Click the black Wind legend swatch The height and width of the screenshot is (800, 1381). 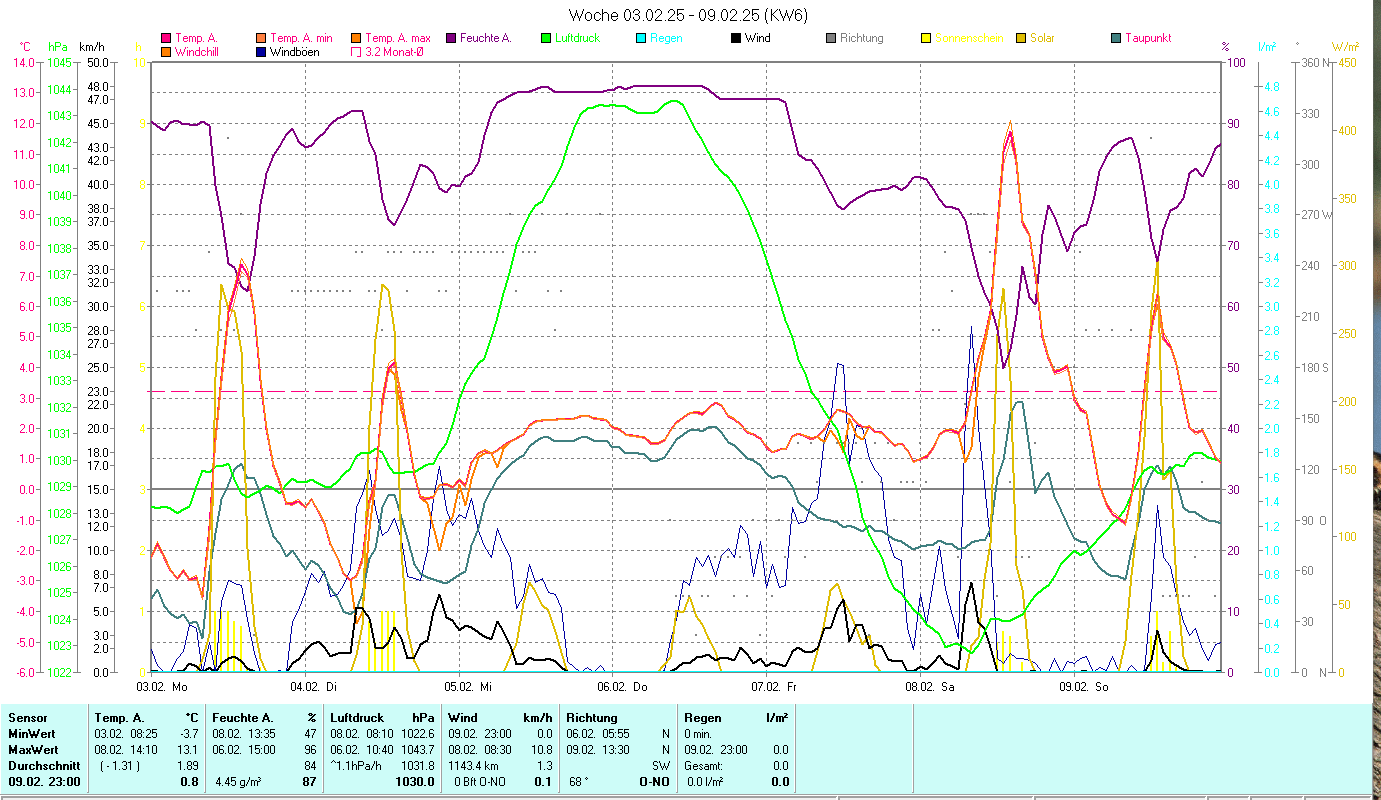click(x=736, y=38)
